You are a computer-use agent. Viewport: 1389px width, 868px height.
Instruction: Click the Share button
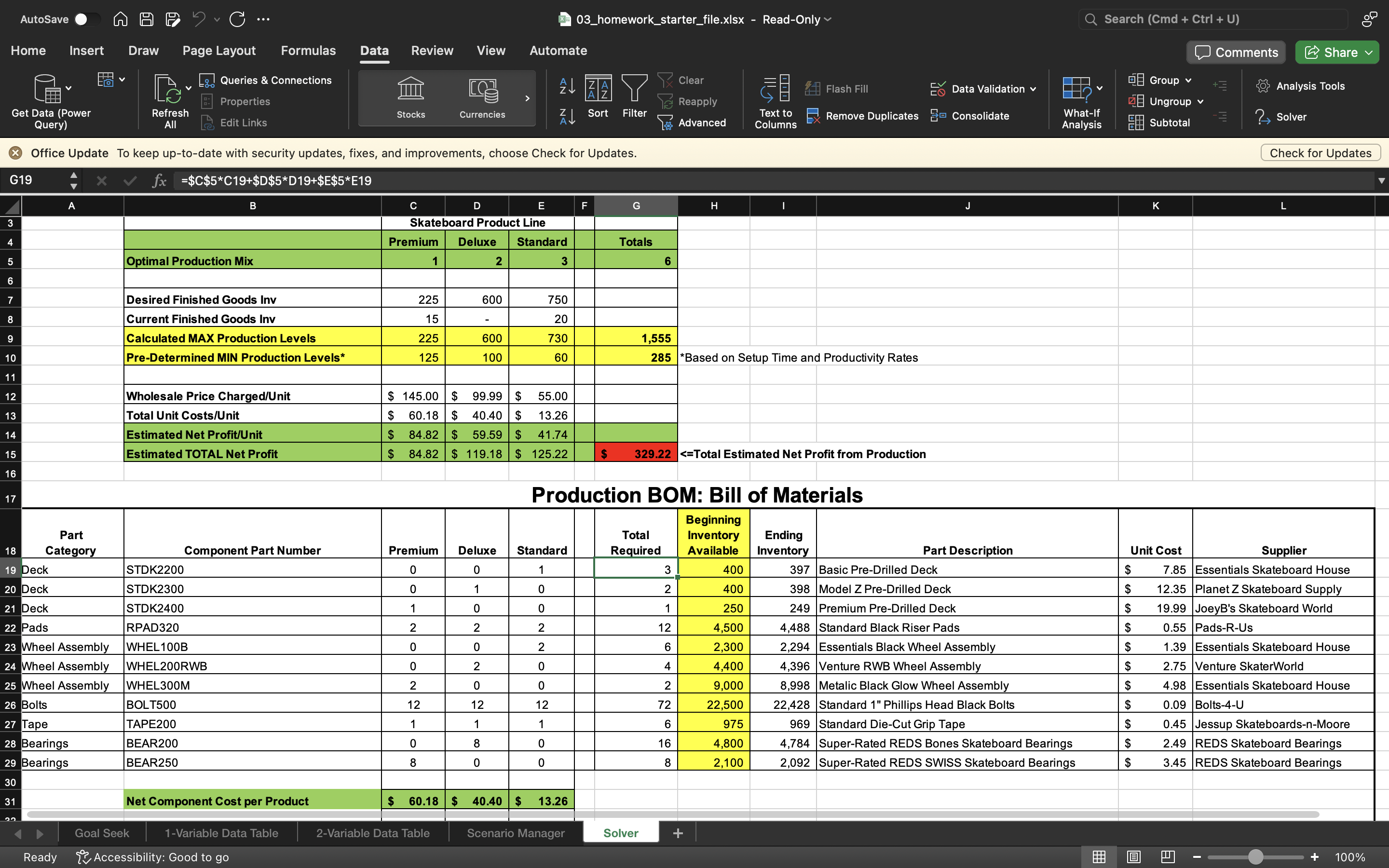point(1332,52)
